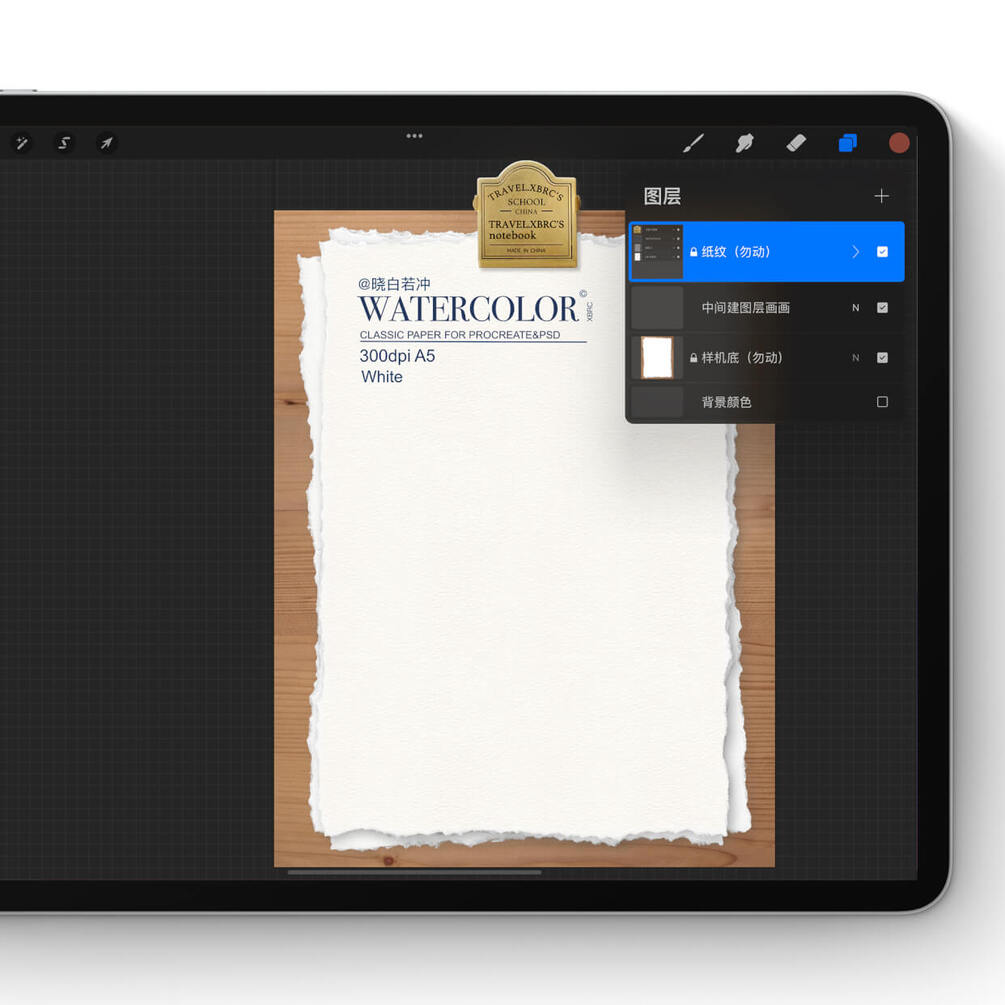Tap the lock icon on 样机底（勿动）layer
Image resolution: width=1005 pixels, height=1005 pixels.
(693, 358)
